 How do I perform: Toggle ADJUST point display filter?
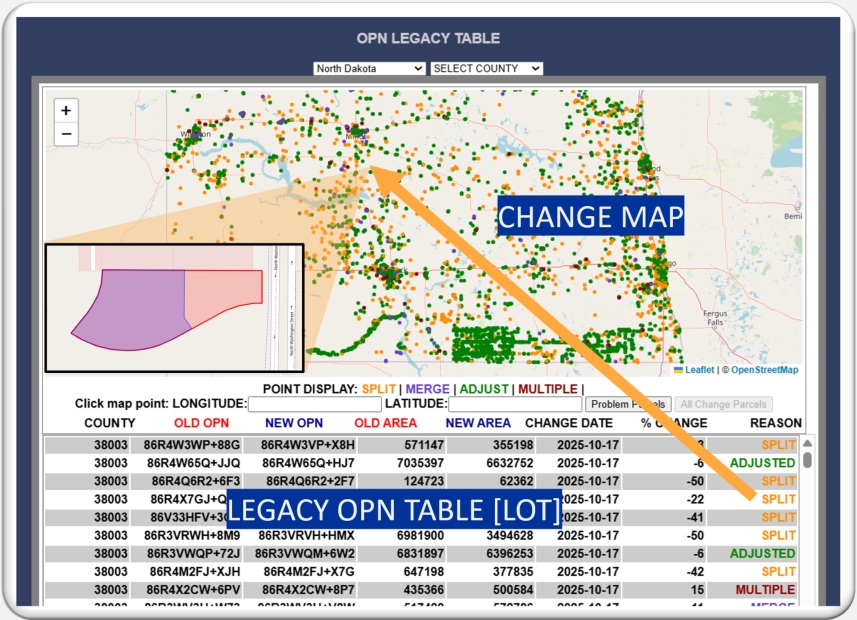coord(482,389)
